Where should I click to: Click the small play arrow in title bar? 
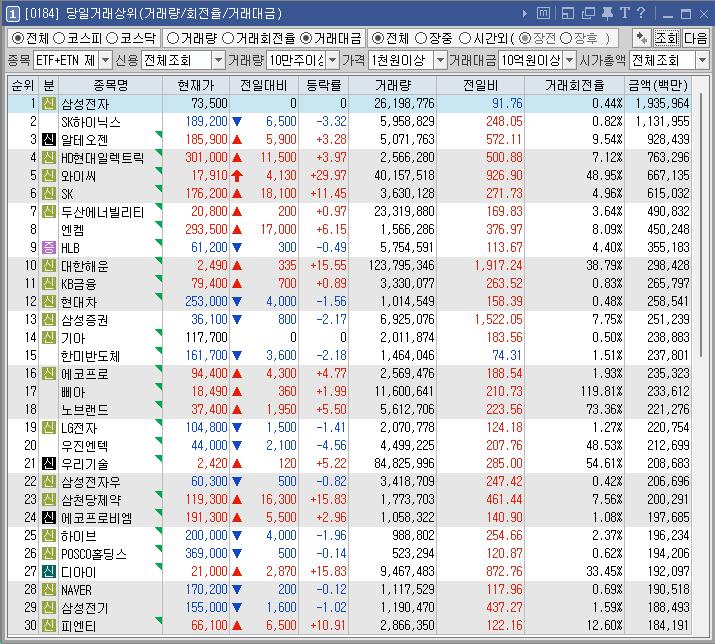(x=525, y=14)
